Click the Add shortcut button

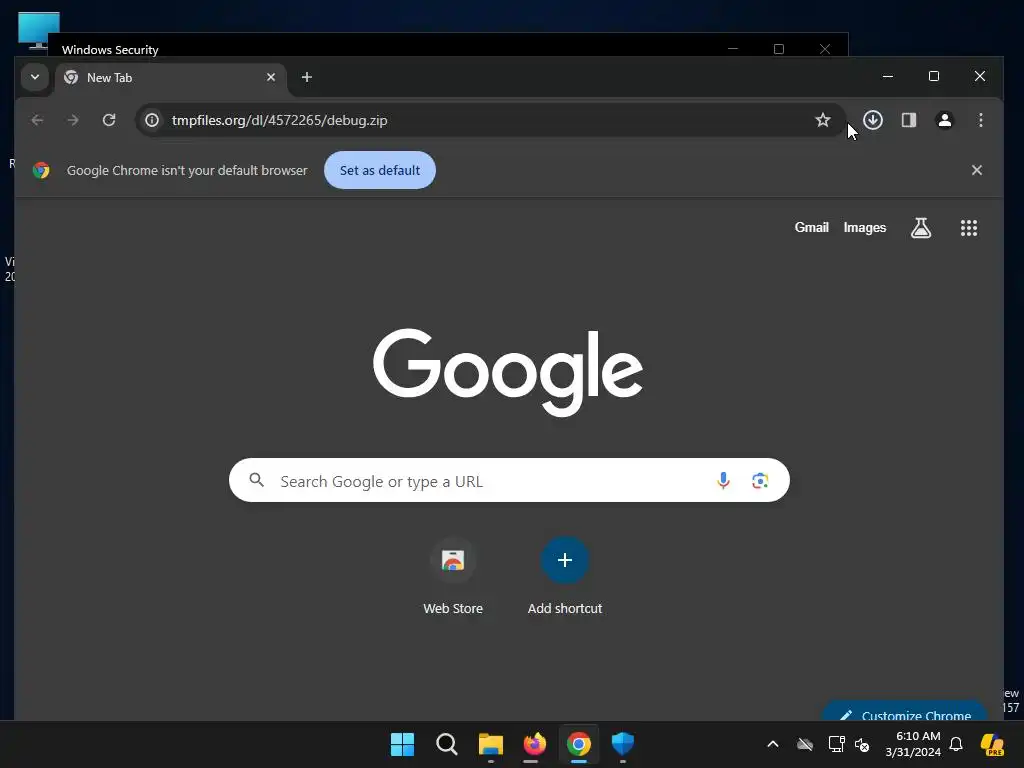coord(565,577)
